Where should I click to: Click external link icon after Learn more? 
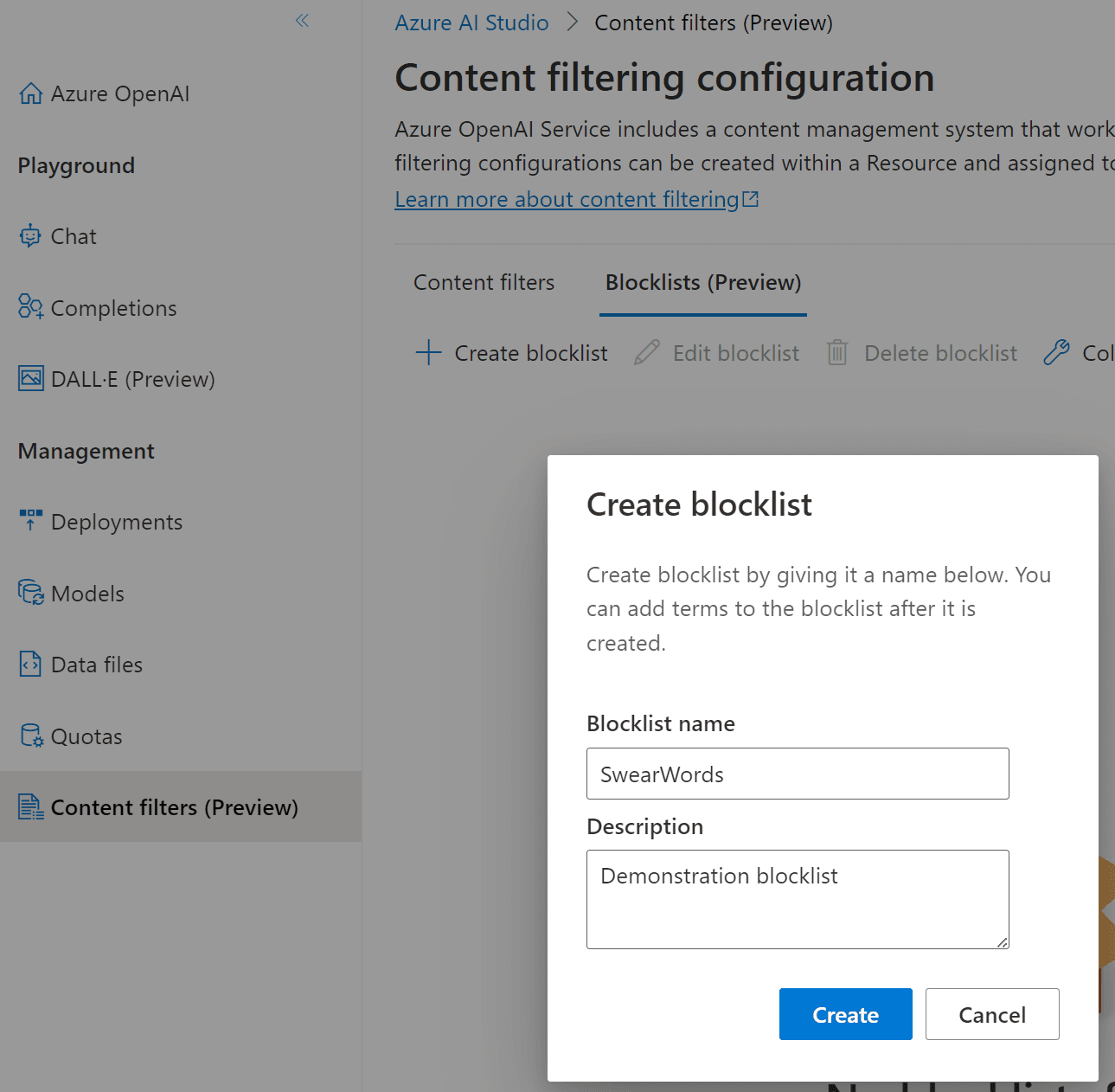pos(751,200)
